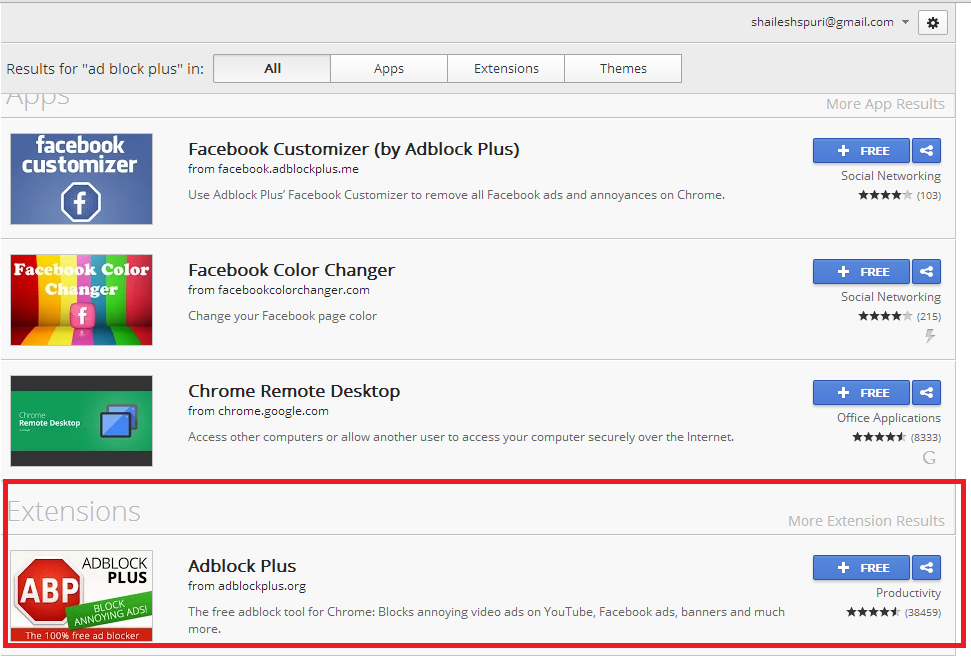Screen dimensions: 971x657
Task: Expand the shaileshspuri@gmail.com account dropdown
Action: pyautogui.click(x=830, y=22)
